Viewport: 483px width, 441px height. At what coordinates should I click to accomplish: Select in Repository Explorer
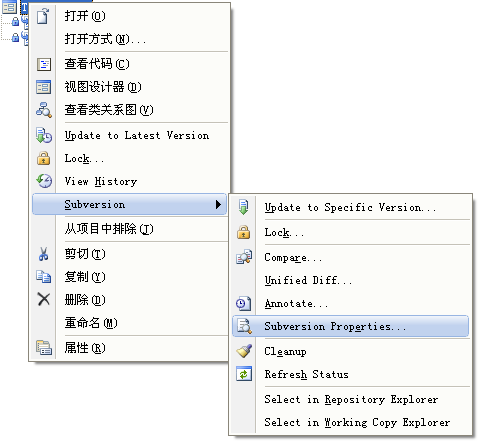tap(350, 399)
